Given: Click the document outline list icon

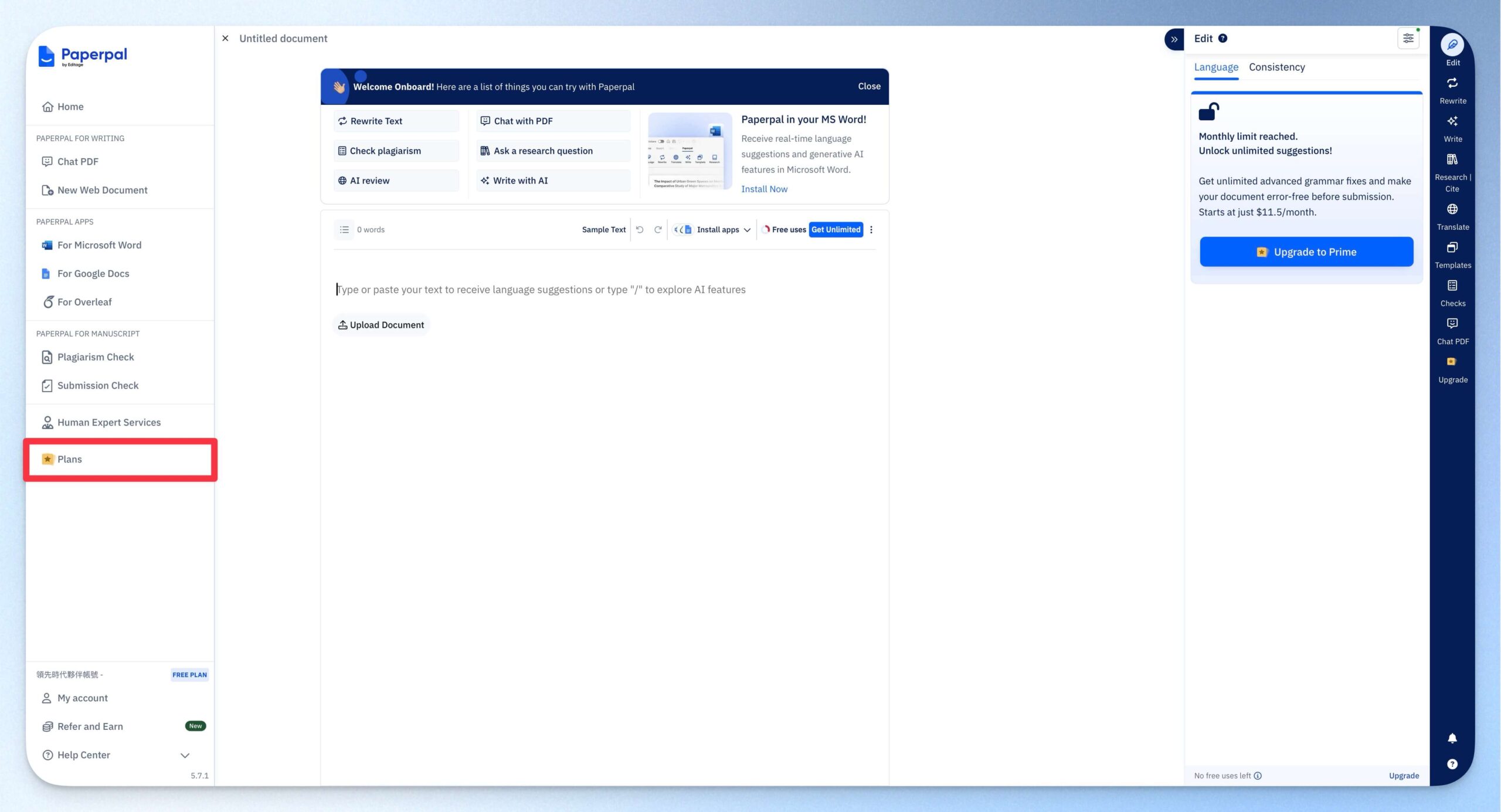Looking at the screenshot, I should point(344,230).
